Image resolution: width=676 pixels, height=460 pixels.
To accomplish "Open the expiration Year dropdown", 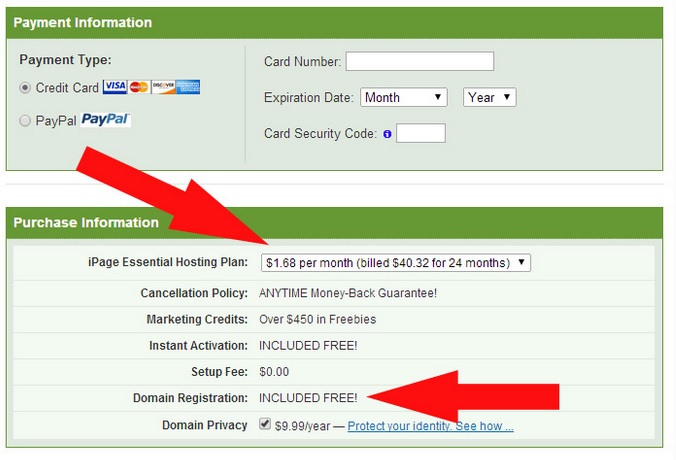I will [x=489, y=97].
